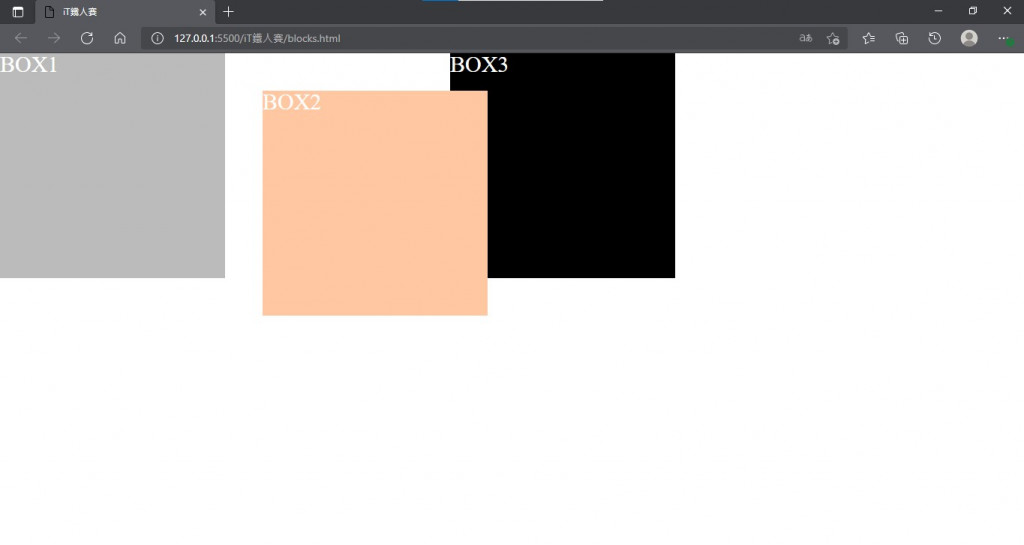Open a new tab with plus button
The width and height of the screenshot is (1024, 545).
[228, 12]
